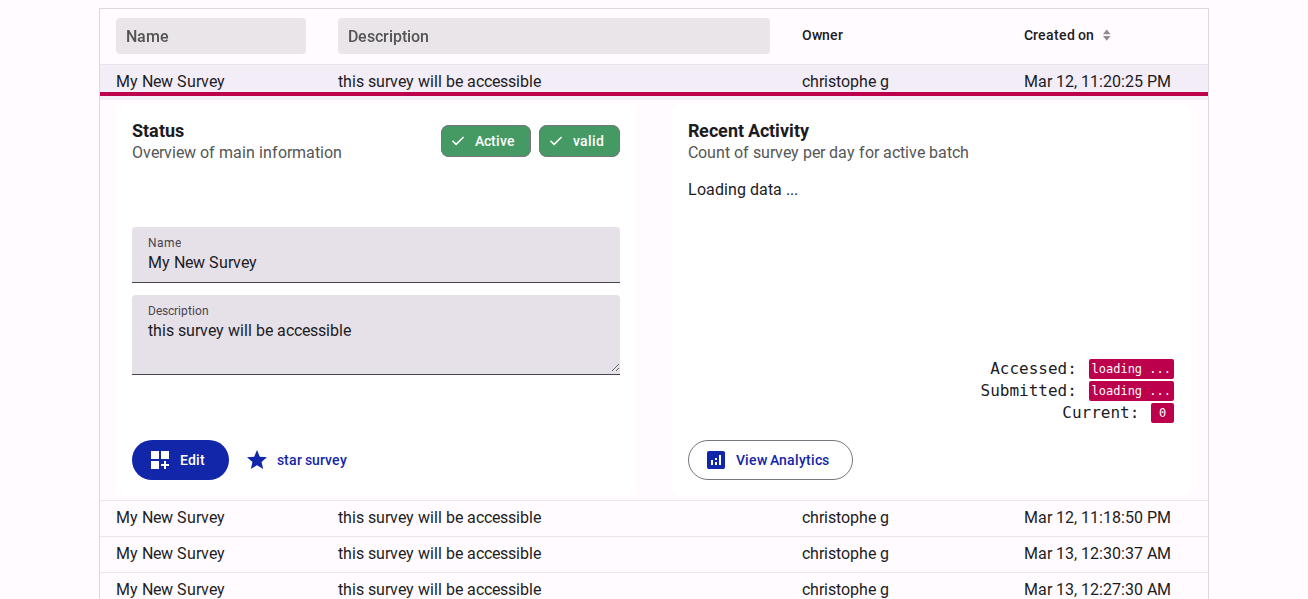
Task: Focus the Description filter field in the header
Action: point(554,36)
